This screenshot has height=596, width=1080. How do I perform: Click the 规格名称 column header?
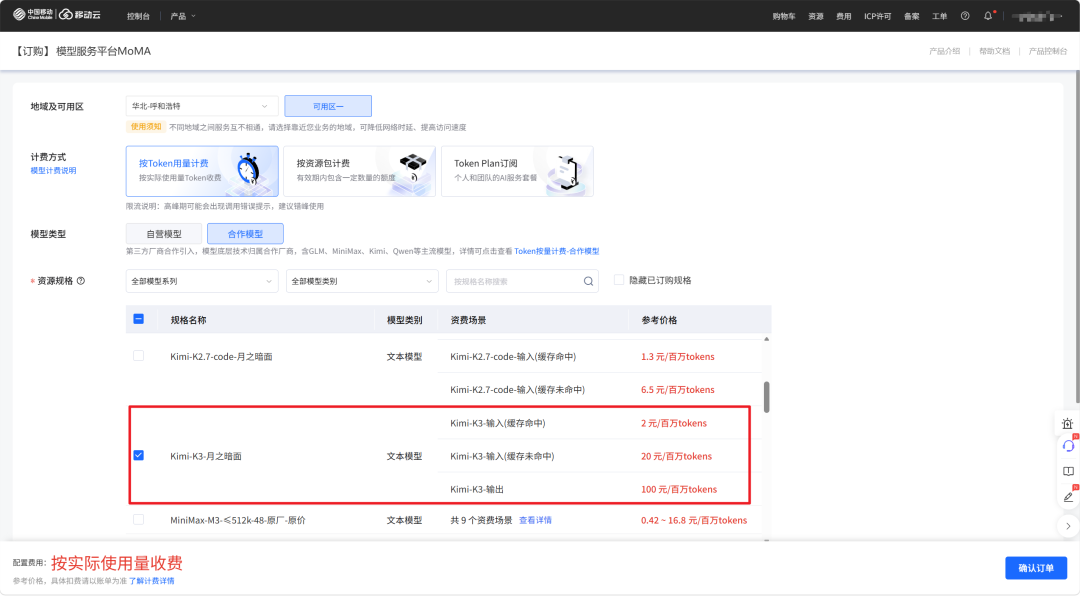tap(188, 320)
